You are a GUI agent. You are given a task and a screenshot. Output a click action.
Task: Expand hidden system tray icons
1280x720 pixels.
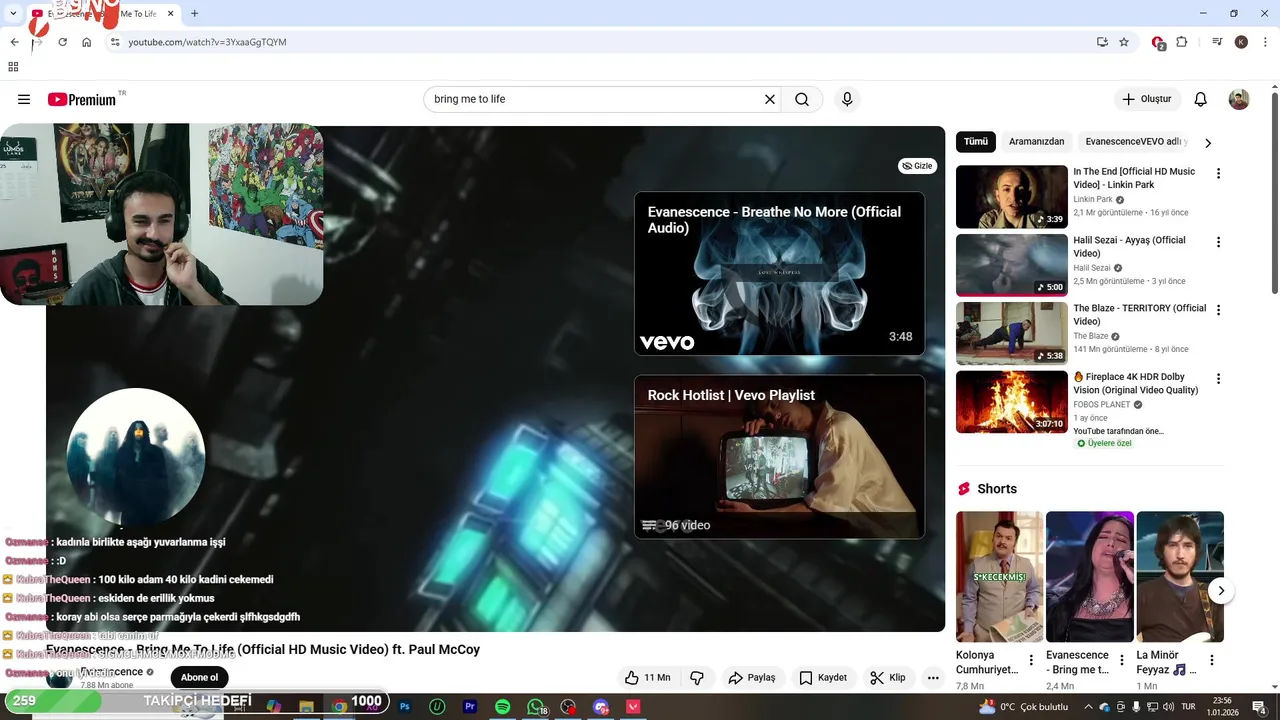click(1089, 707)
